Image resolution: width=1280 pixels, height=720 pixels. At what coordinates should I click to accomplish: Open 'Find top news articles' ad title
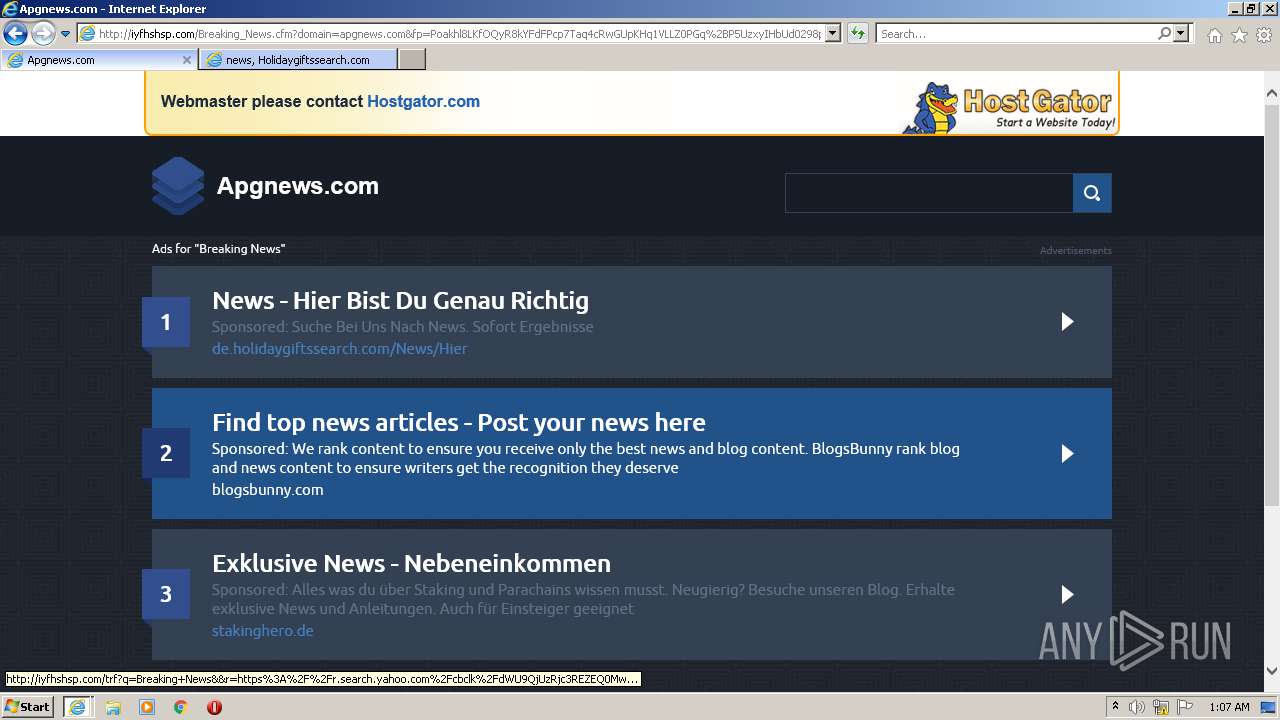459,422
